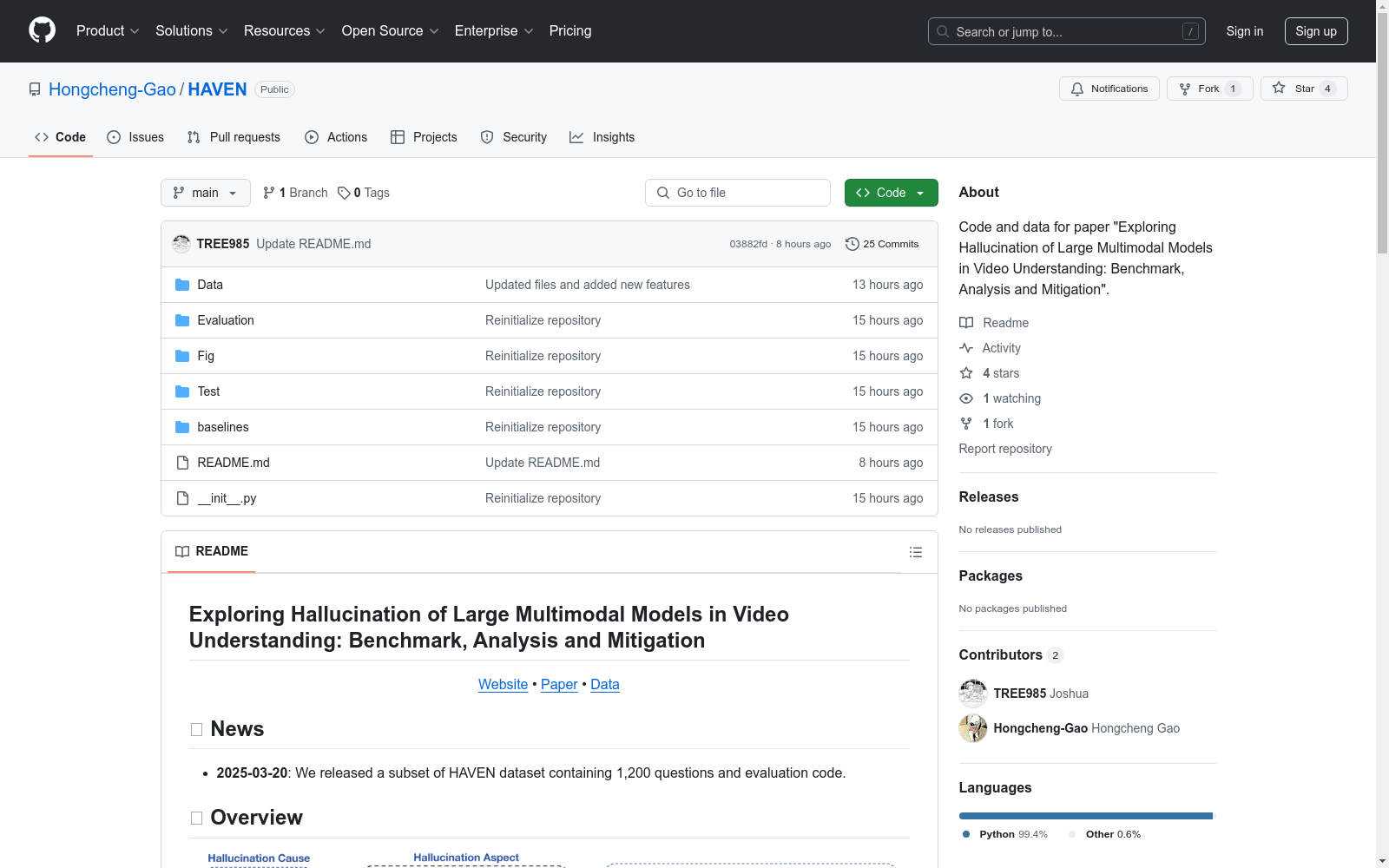Click TREE985 avatar in commit row
Screen dimensions: 1389x868
181,244
